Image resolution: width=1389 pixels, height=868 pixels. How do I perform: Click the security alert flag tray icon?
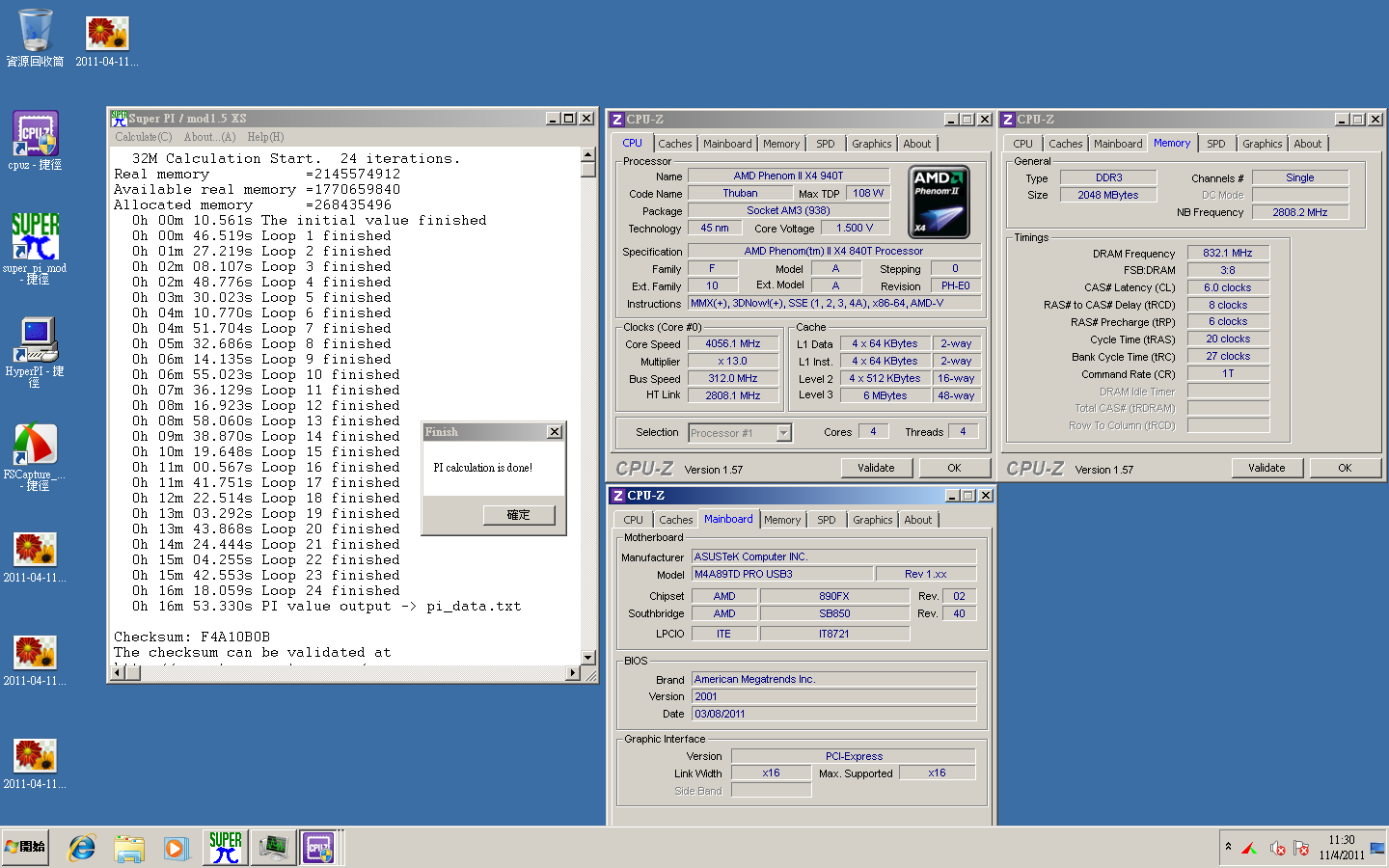(x=1301, y=848)
